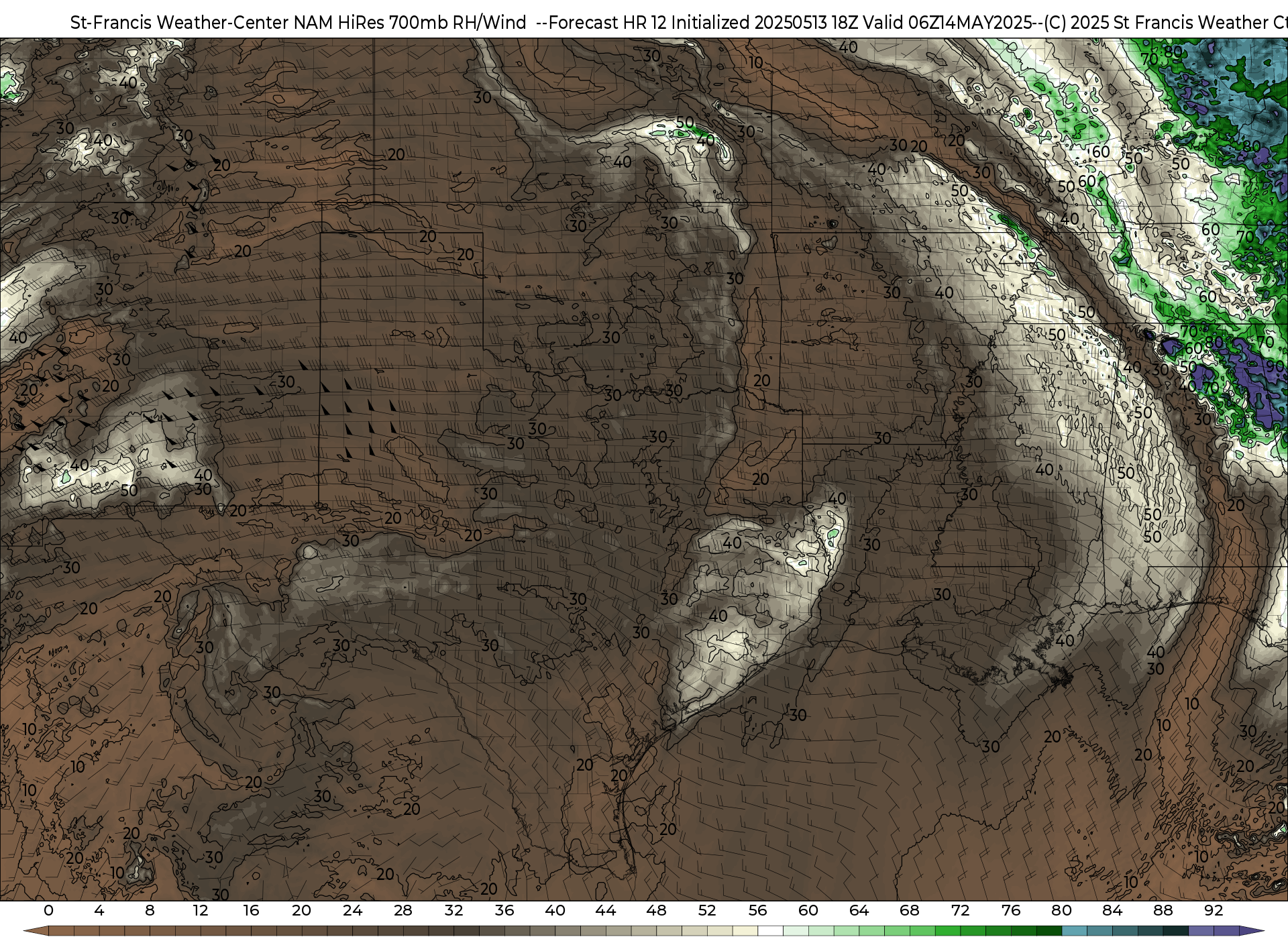This screenshot has width=1288, height=939.
Task: Select the title text 'St-Francis Weather-Center'
Action: 179,22
